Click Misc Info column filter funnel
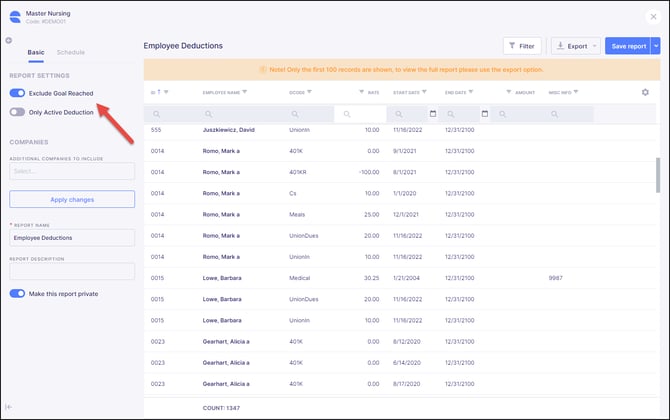This screenshot has width=670, height=420. click(x=576, y=92)
